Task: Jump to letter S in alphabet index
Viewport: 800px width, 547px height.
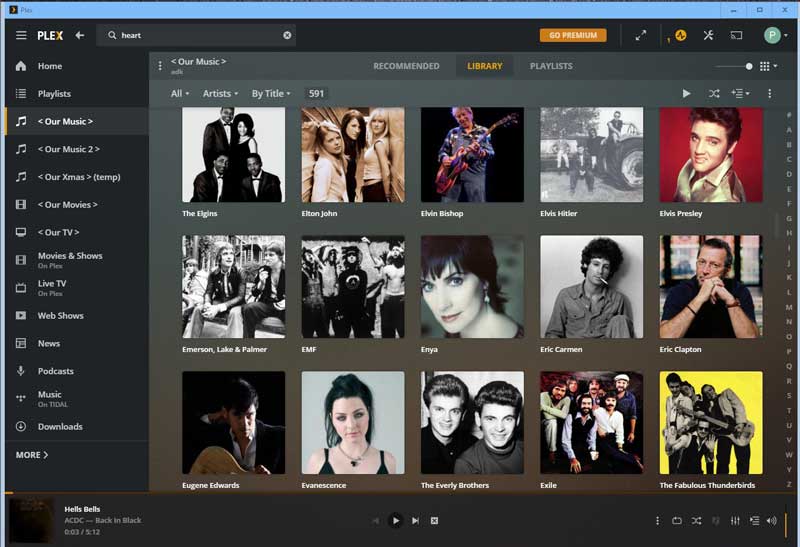Action: click(x=789, y=395)
